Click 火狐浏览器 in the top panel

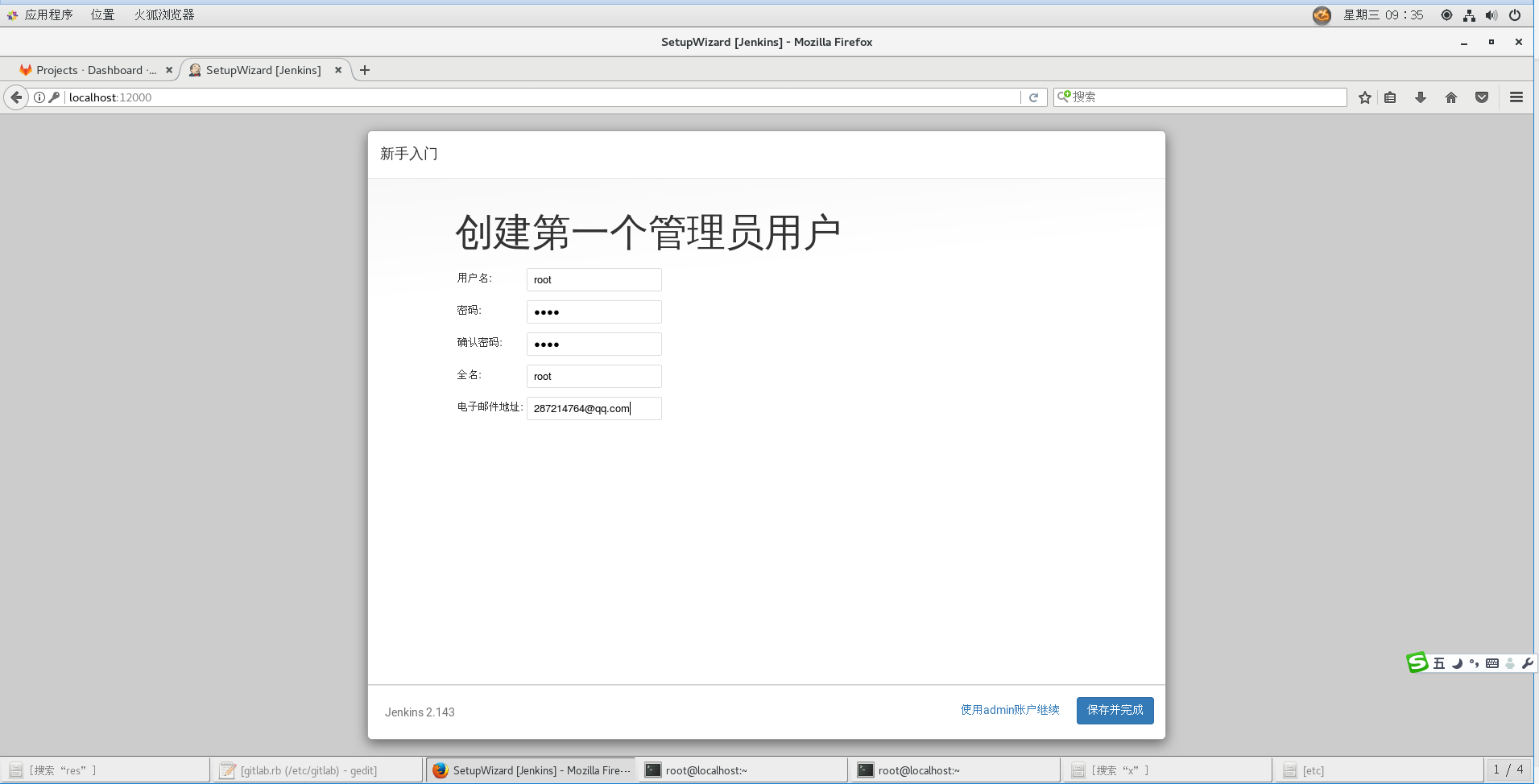coord(164,14)
